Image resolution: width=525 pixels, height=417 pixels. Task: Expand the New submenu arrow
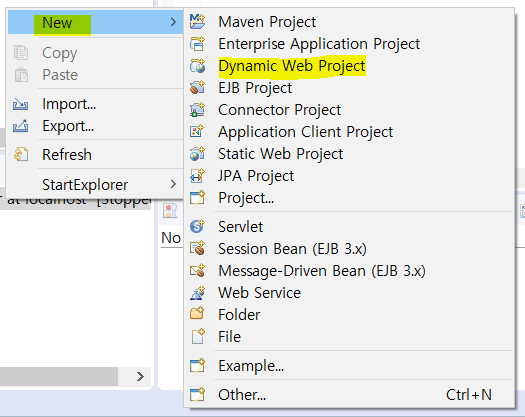pyautogui.click(x=173, y=22)
